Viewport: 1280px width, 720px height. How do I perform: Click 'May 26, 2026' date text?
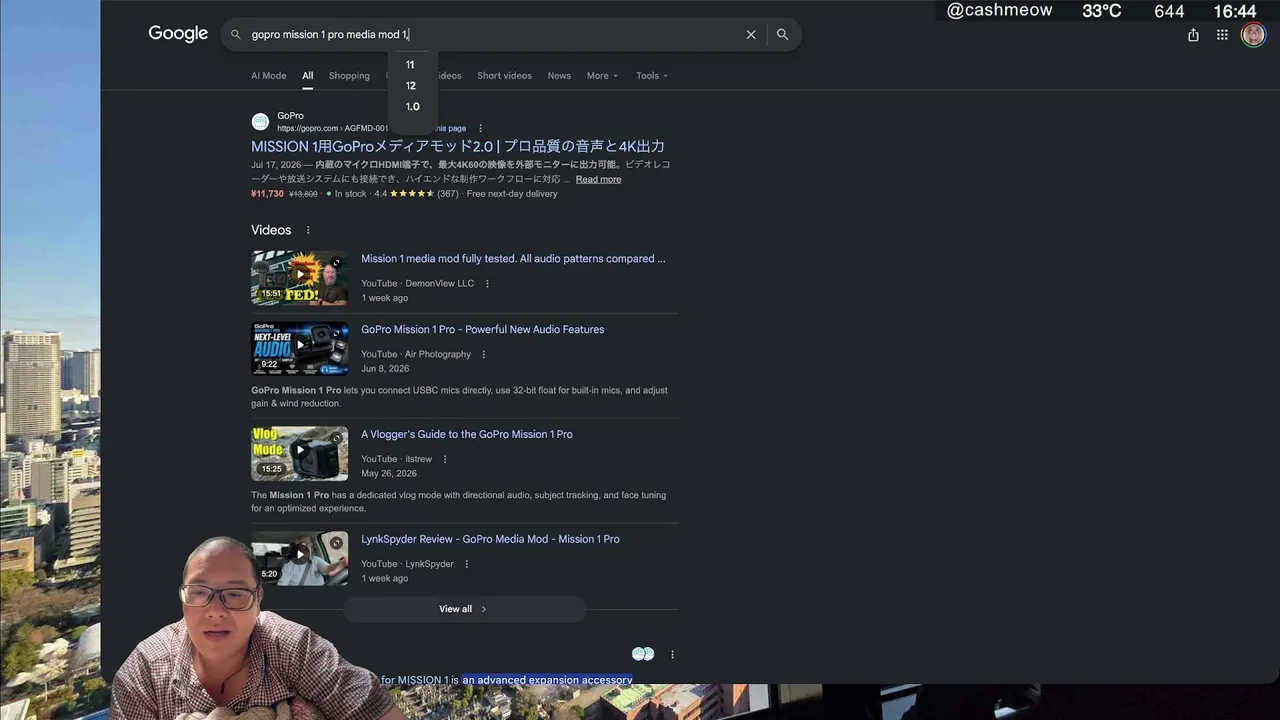pos(389,474)
